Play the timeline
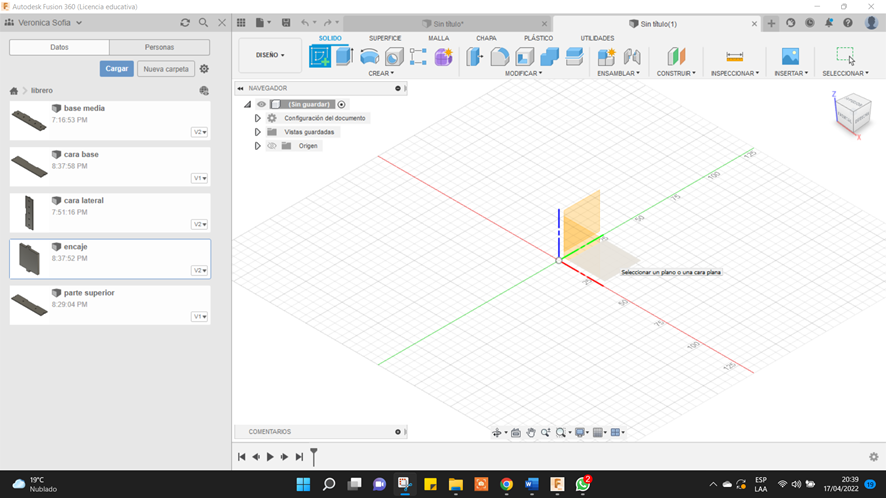886x498 pixels. (x=270, y=457)
